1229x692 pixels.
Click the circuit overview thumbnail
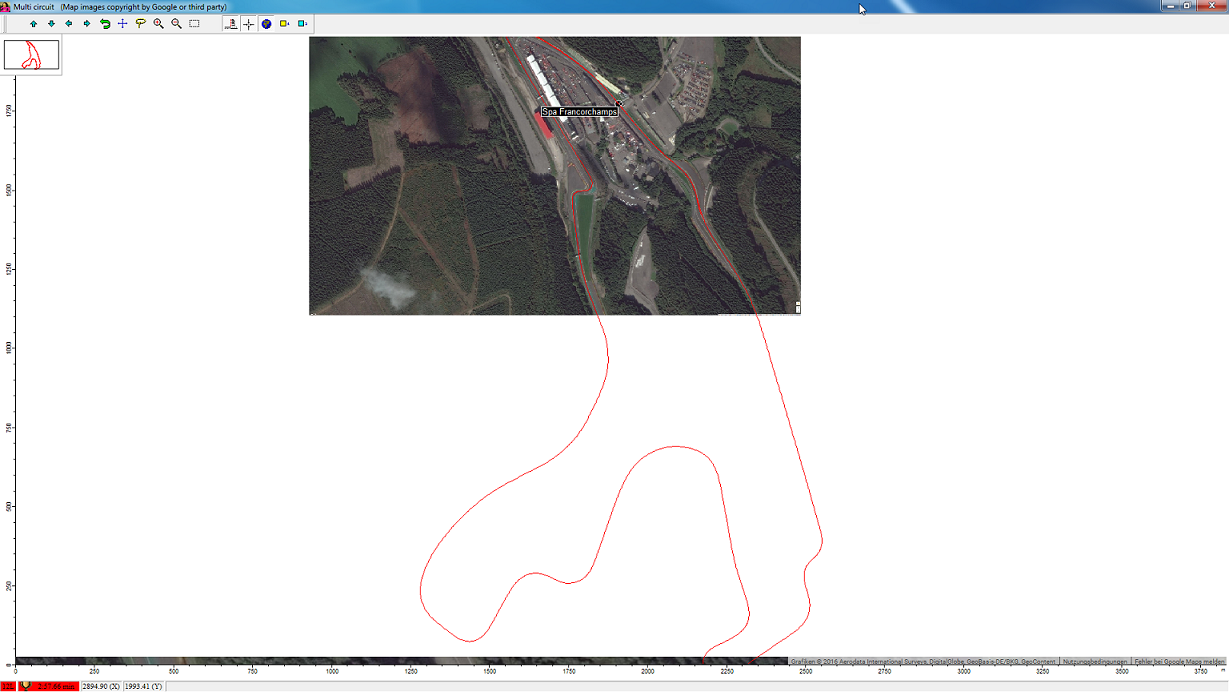(31, 55)
